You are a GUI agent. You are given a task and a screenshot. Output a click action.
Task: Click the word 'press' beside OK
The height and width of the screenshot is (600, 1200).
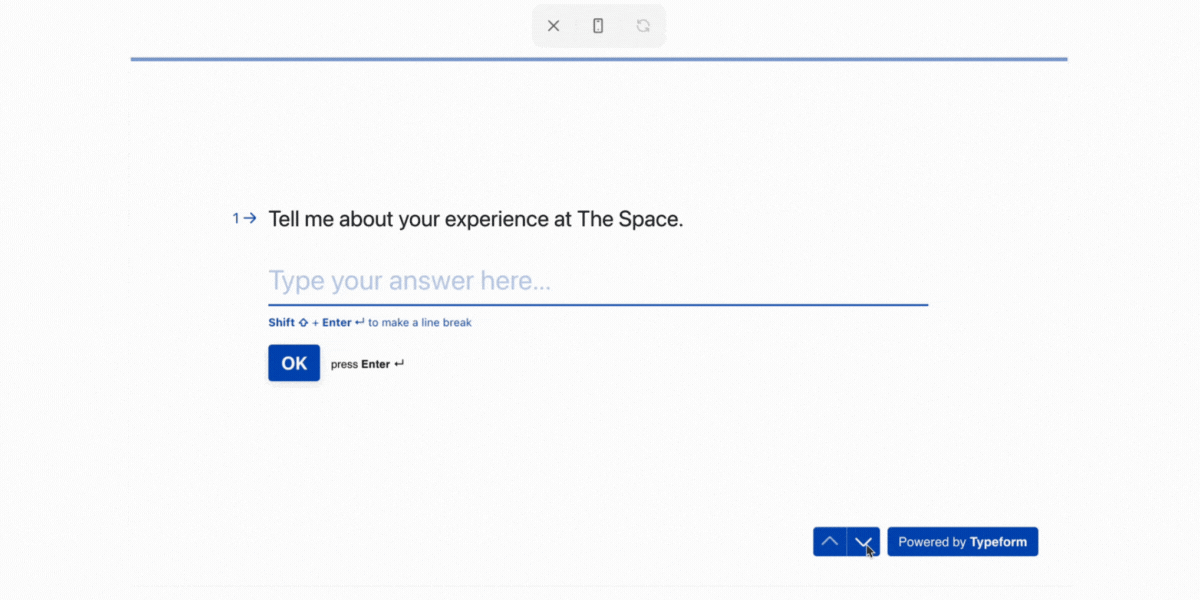(x=344, y=365)
